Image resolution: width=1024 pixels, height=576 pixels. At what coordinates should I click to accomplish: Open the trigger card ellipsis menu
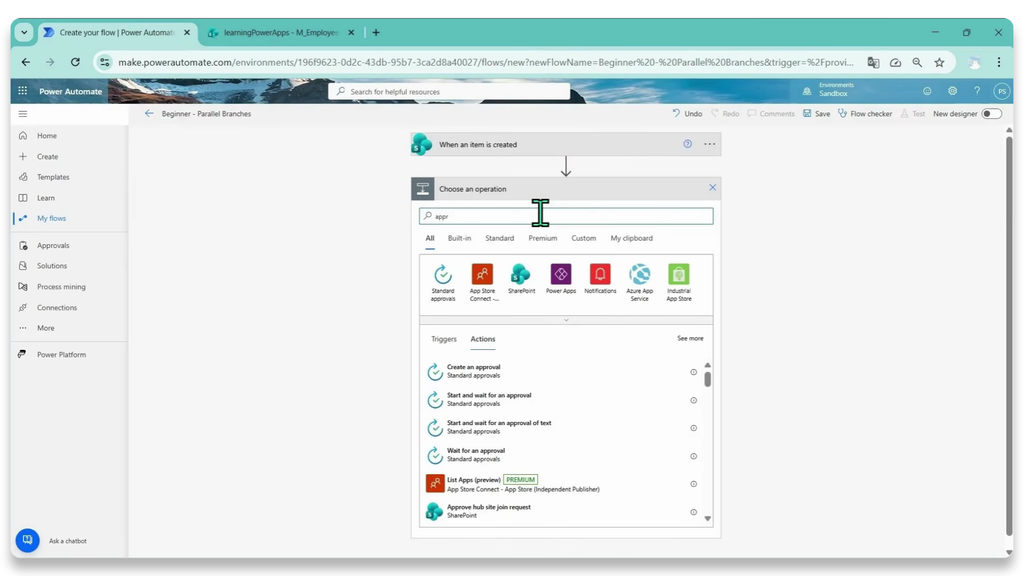tap(710, 144)
